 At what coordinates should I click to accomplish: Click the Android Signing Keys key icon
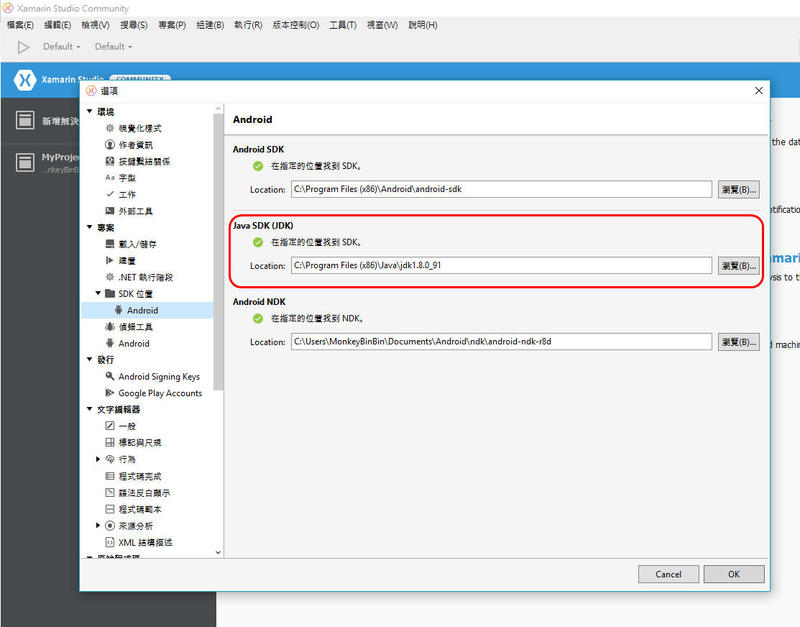point(109,376)
